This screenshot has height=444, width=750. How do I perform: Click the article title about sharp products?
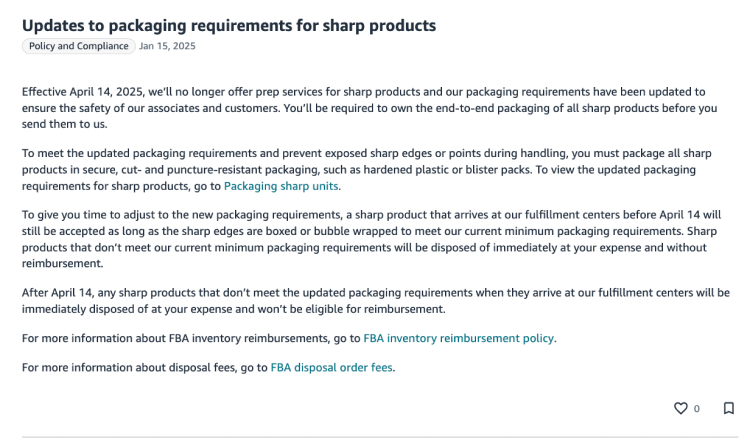coord(229,23)
